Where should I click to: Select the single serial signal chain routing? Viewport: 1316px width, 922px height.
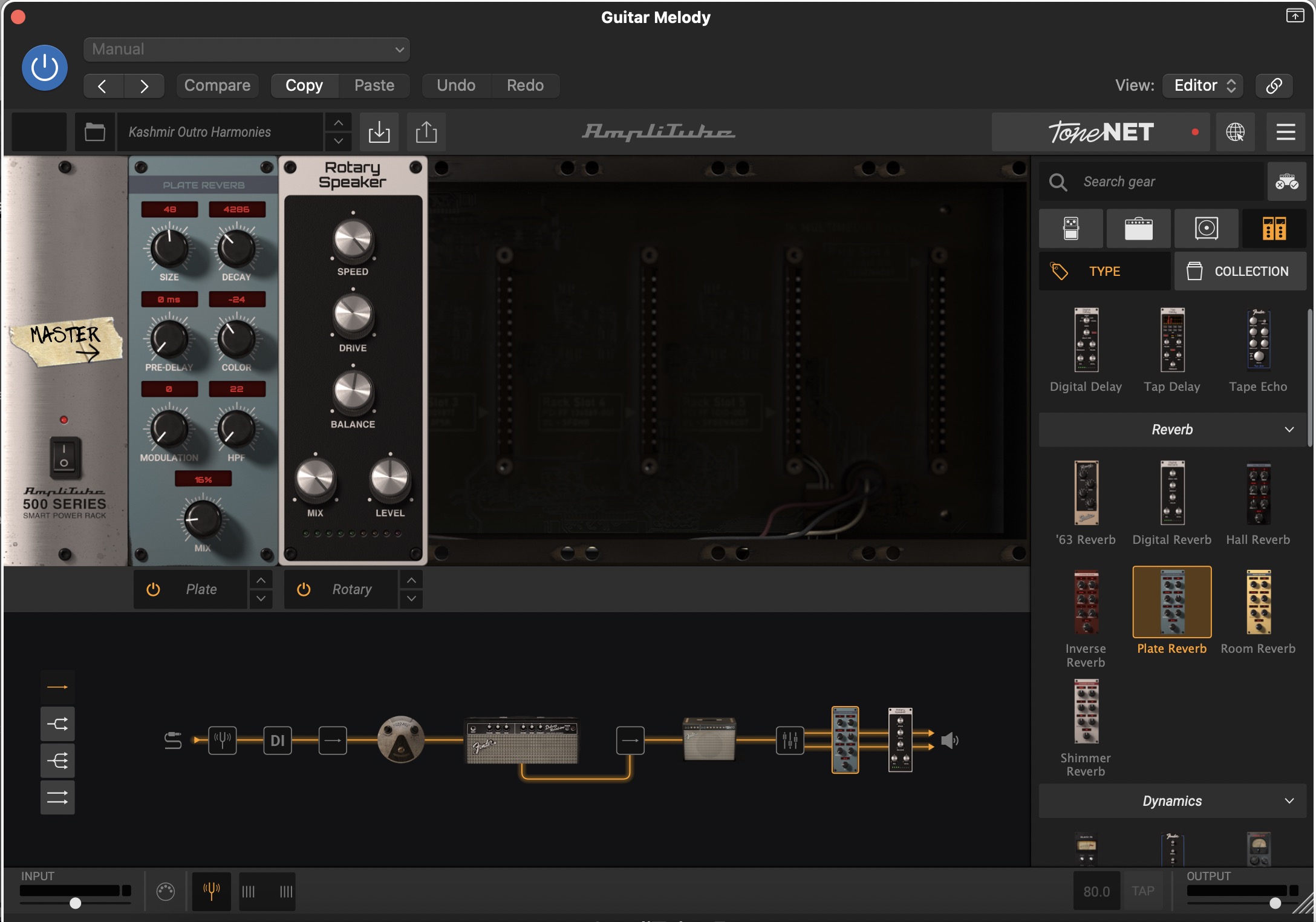click(57, 687)
